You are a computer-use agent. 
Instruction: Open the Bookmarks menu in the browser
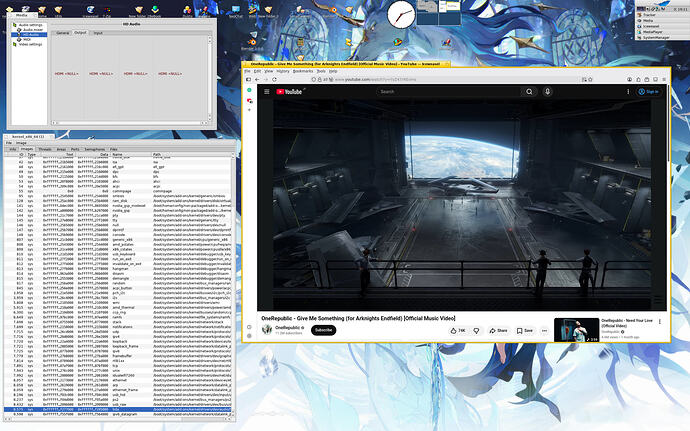click(x=303, y=71)
